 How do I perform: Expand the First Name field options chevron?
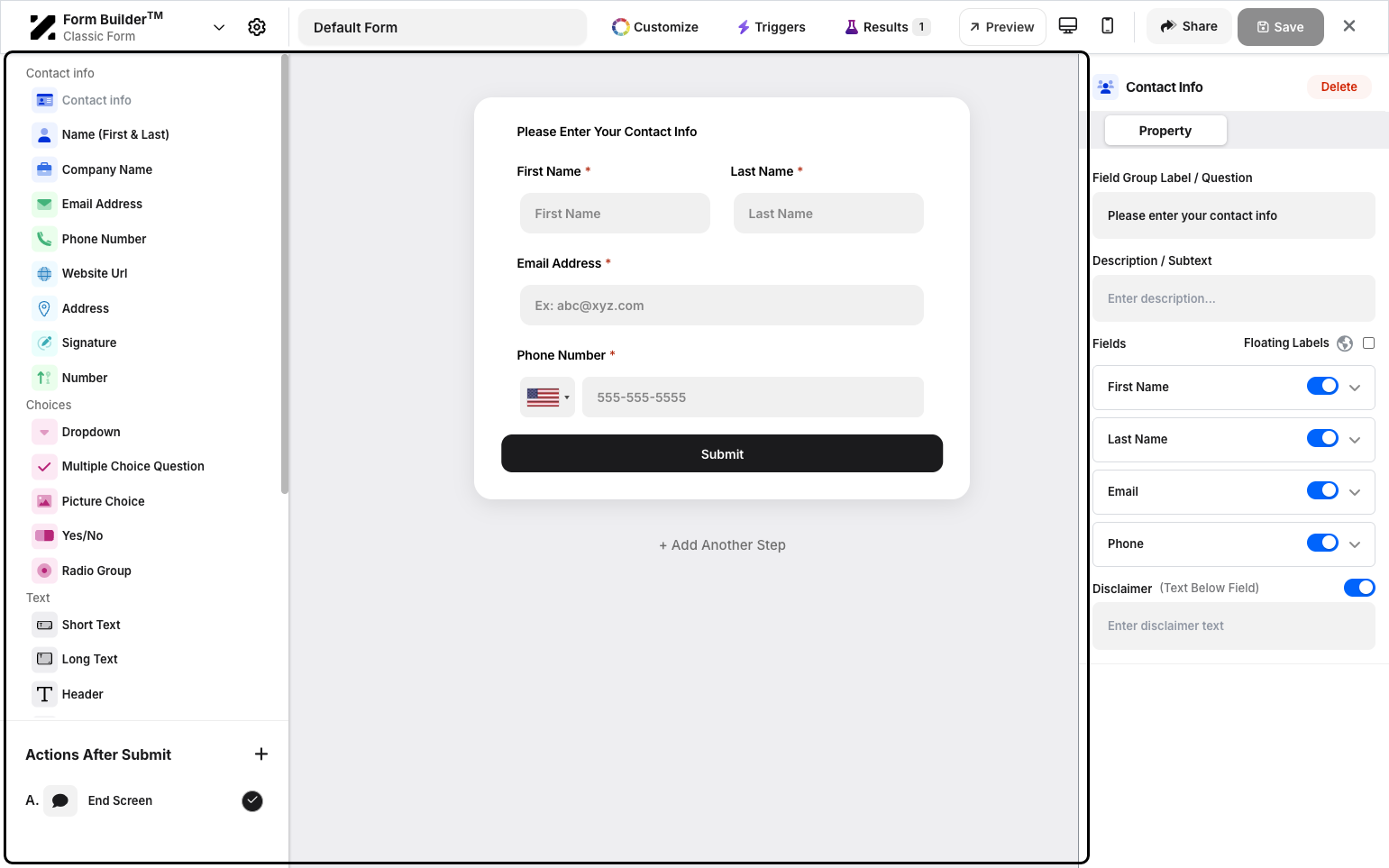click(1355, 388)
